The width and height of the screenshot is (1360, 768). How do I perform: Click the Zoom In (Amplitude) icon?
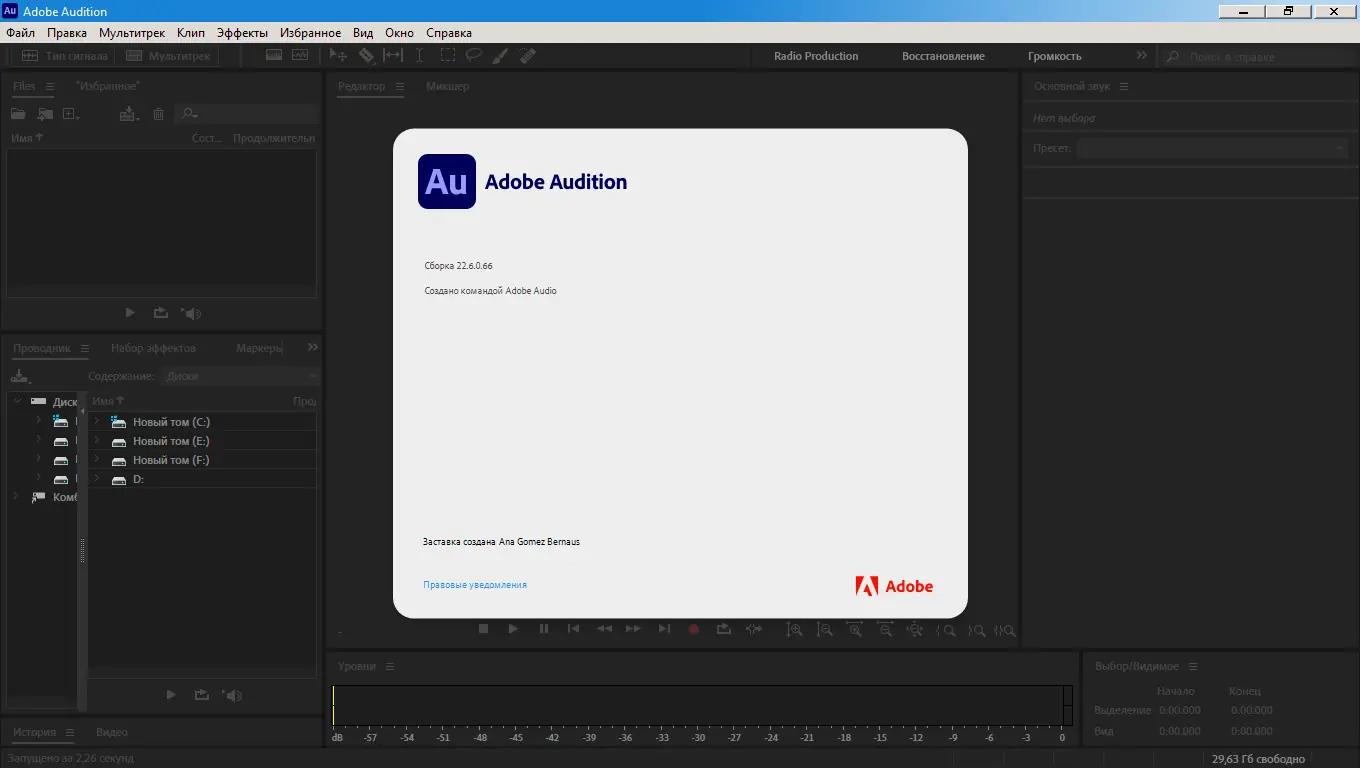pos(794,630)
